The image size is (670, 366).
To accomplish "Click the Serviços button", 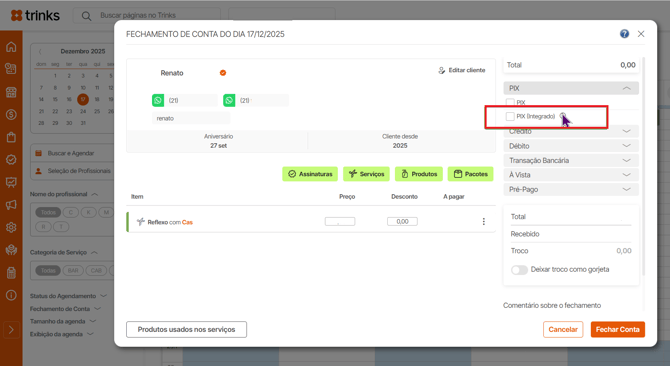I will (x=366, y=174).
